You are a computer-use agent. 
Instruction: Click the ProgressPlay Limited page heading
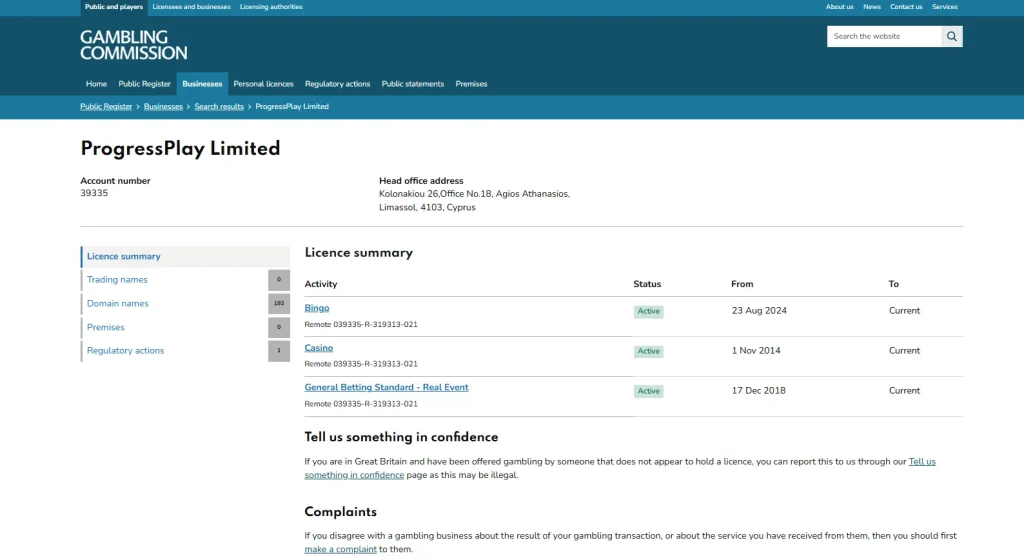coord(180,149)
